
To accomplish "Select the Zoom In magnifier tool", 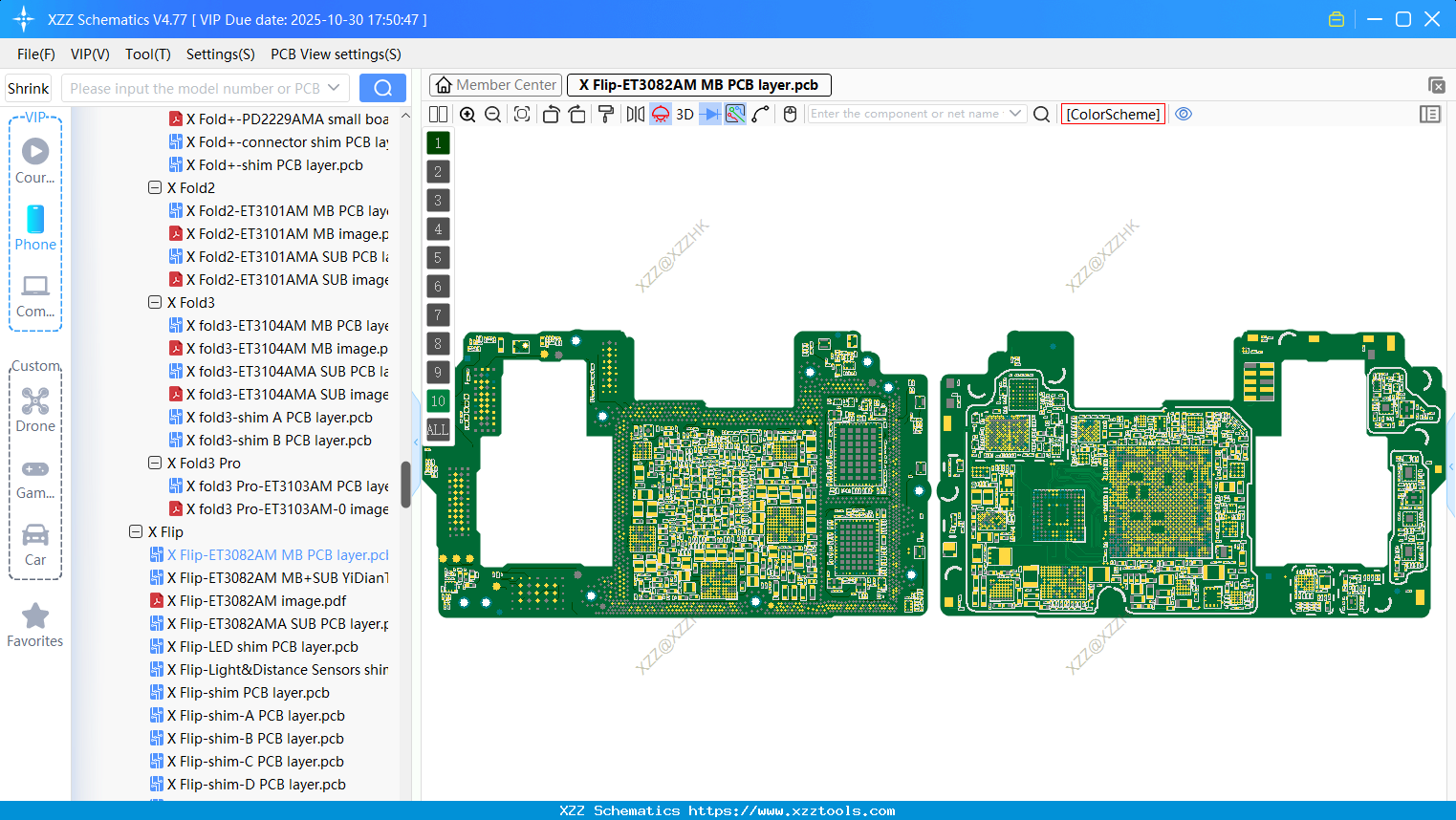I will [x=467, y=114].
